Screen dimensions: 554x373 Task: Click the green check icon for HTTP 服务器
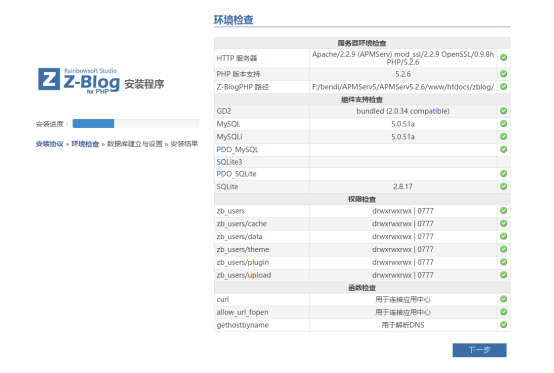pyautogui.click(x=503, y=57)
